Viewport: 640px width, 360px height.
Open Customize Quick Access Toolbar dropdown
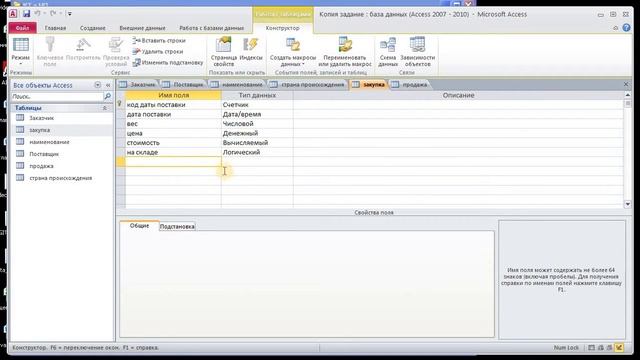(69, 14)
